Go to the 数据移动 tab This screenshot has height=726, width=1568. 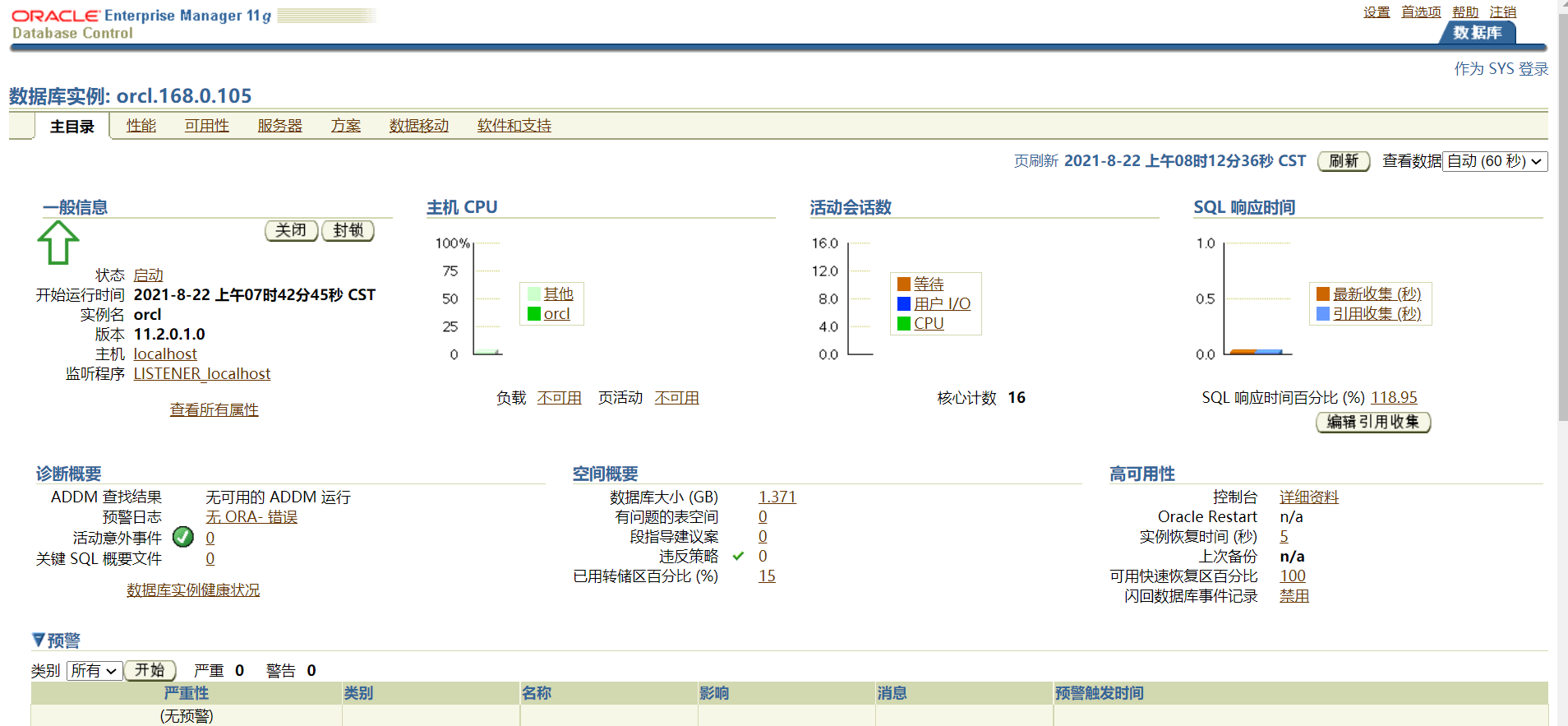[x=419, y=126]
